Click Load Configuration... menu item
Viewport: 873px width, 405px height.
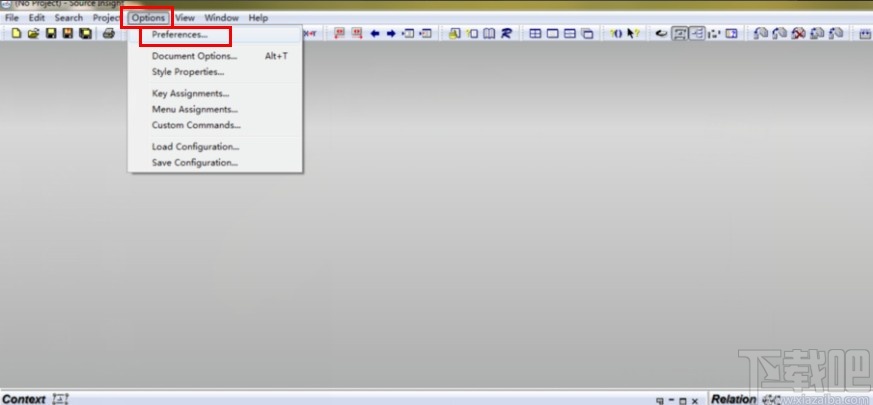point(215,147)
